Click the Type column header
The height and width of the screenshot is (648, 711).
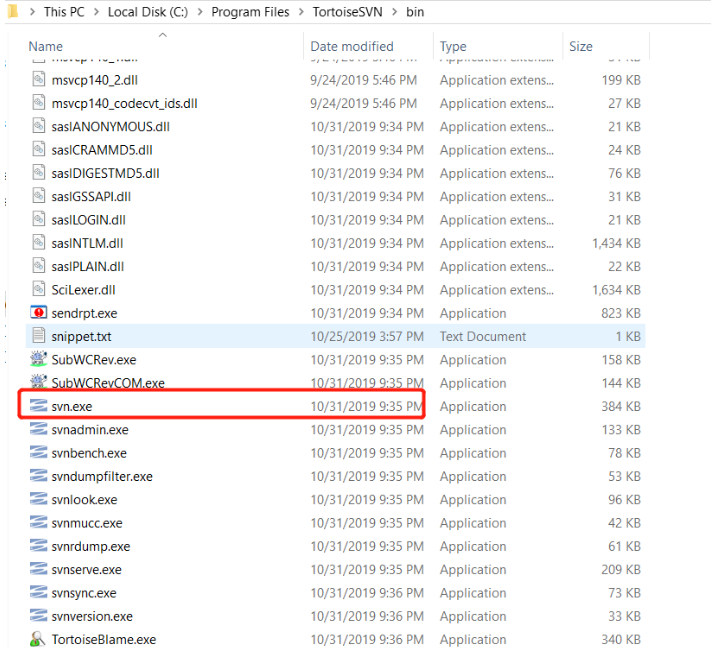click(453, 46)
